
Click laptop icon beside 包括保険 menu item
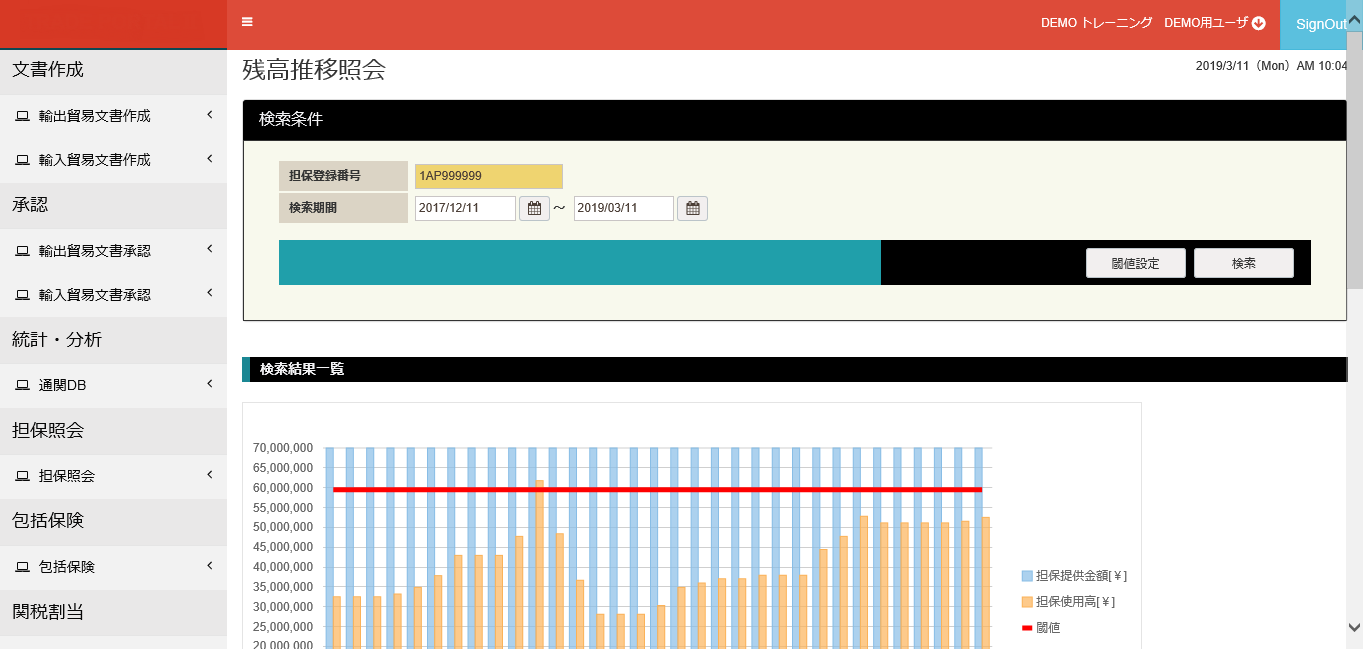point(22,567)
